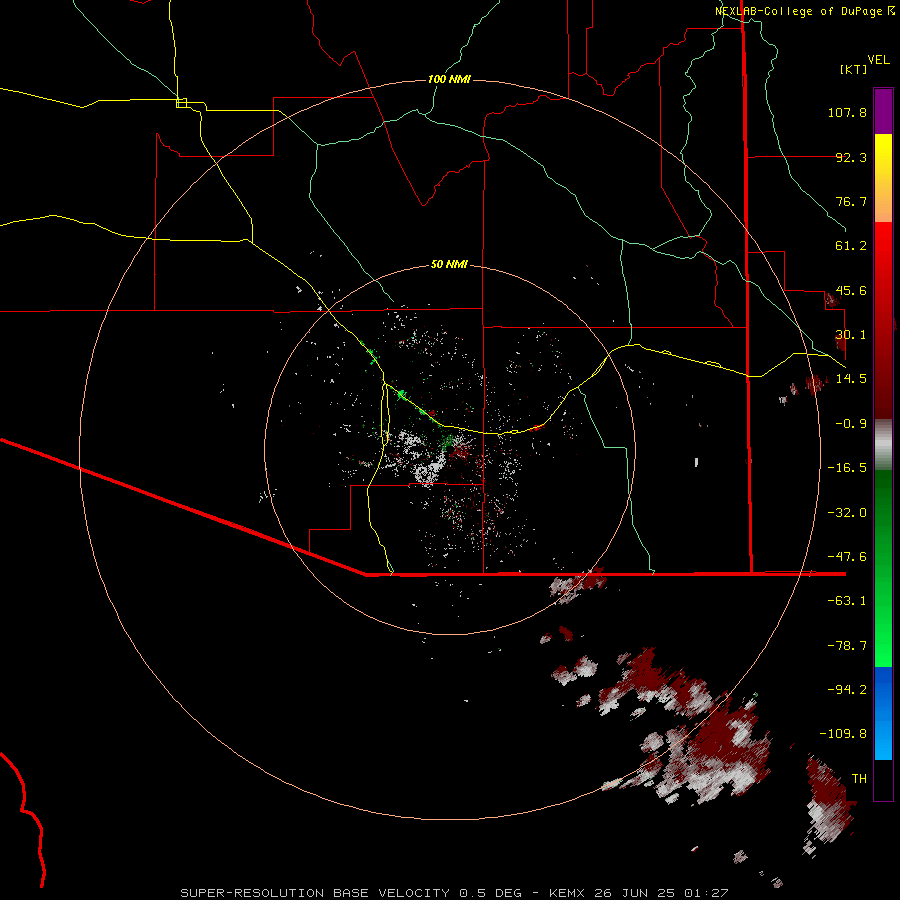Click the bright green segment of color bar
Screen dimensions: 900x900
coord(883,624)
